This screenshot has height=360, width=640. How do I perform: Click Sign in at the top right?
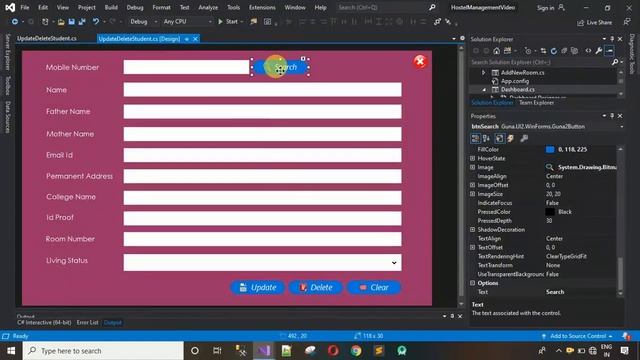click(x=545, y=8)
